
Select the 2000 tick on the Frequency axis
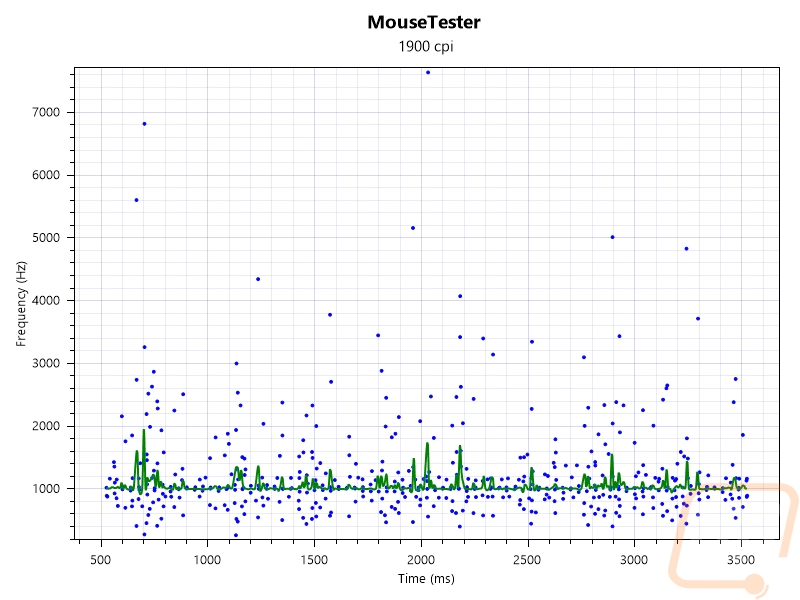(46, 426)
